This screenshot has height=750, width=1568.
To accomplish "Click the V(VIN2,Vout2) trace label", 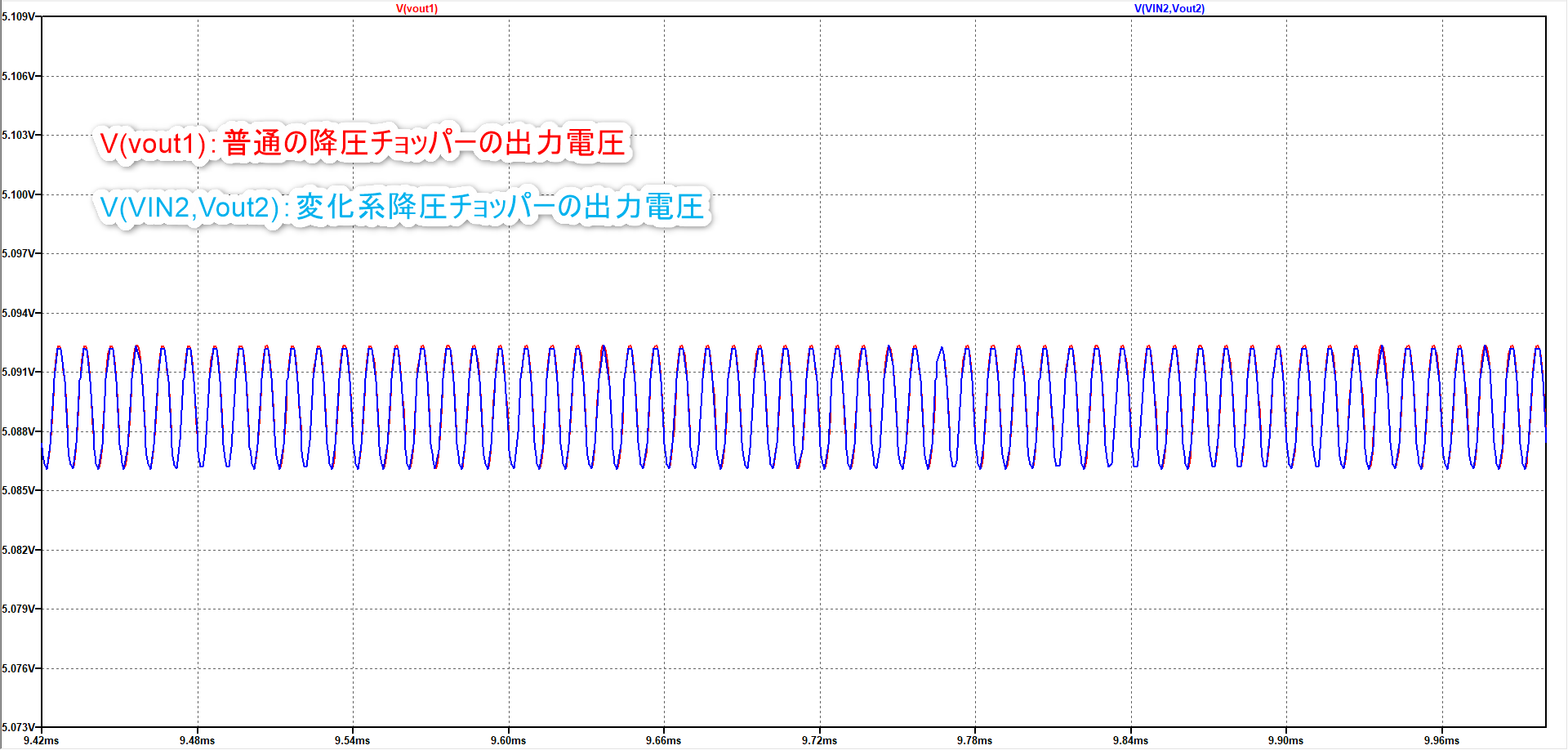I will (1169, 7).
